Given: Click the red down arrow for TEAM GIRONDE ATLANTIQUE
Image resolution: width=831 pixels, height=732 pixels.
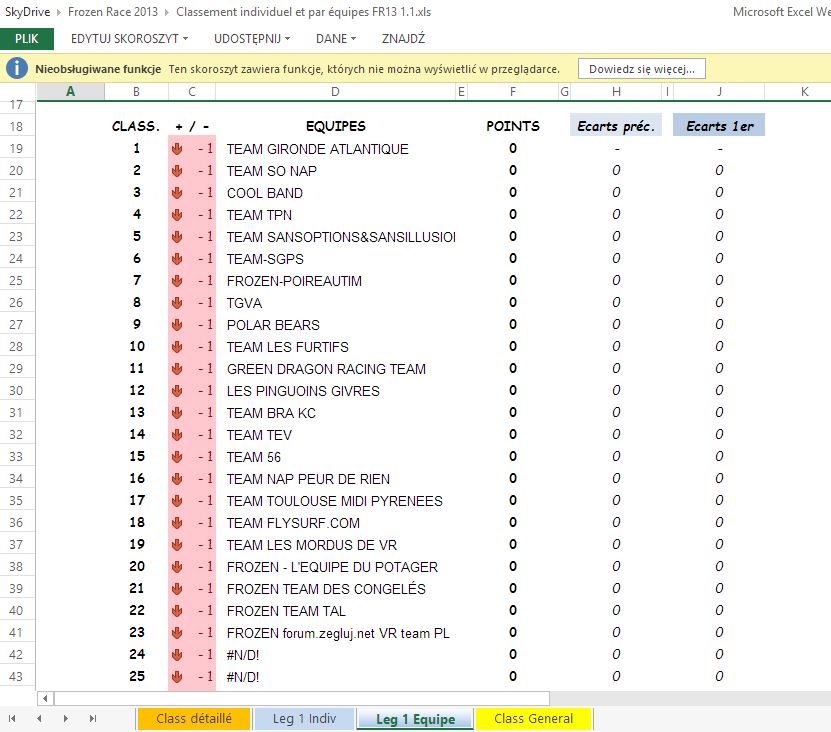Looking at the screenshot, I should coord(177,149).
